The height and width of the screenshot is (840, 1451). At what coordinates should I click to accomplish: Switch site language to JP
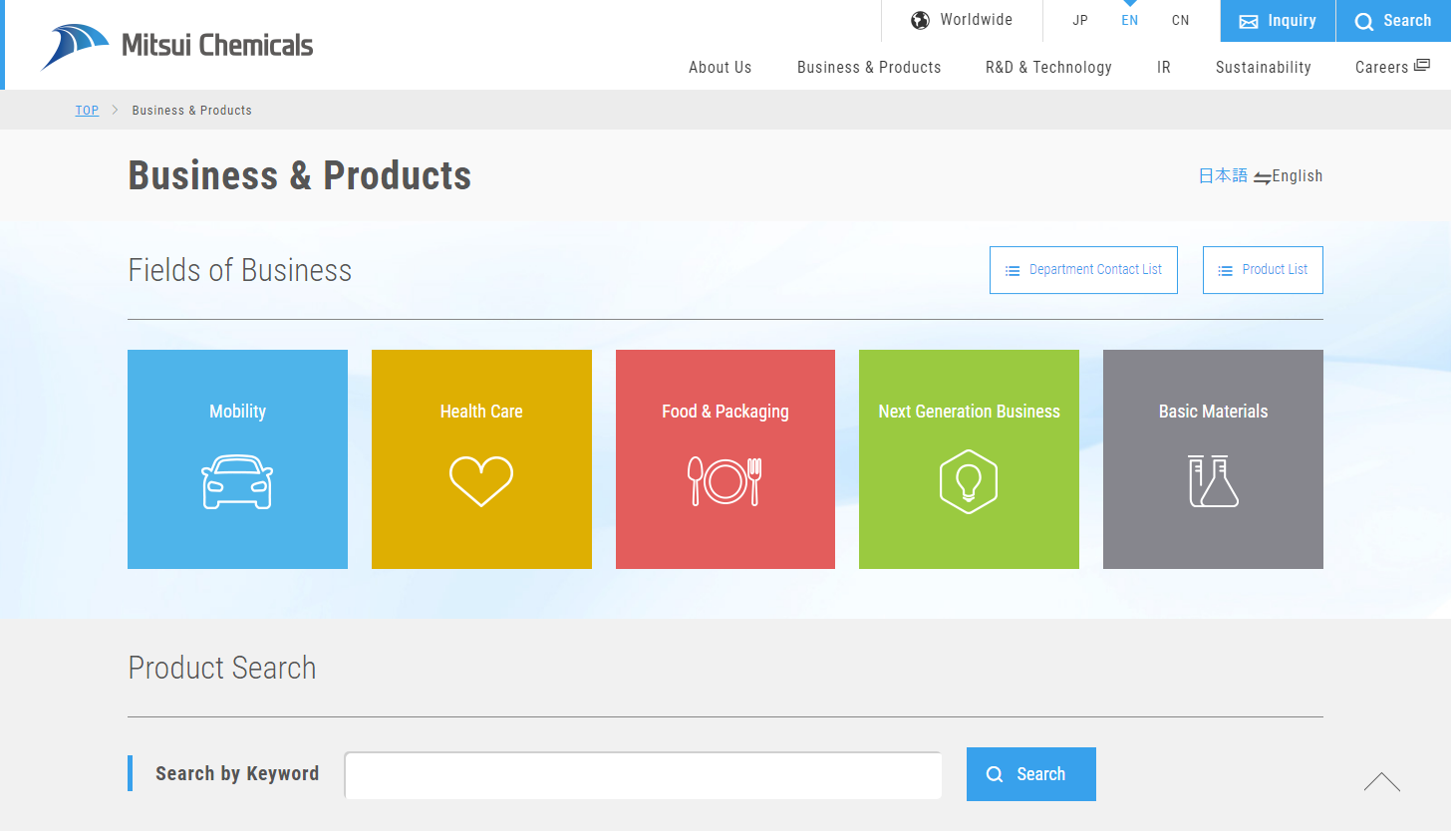1080,20
